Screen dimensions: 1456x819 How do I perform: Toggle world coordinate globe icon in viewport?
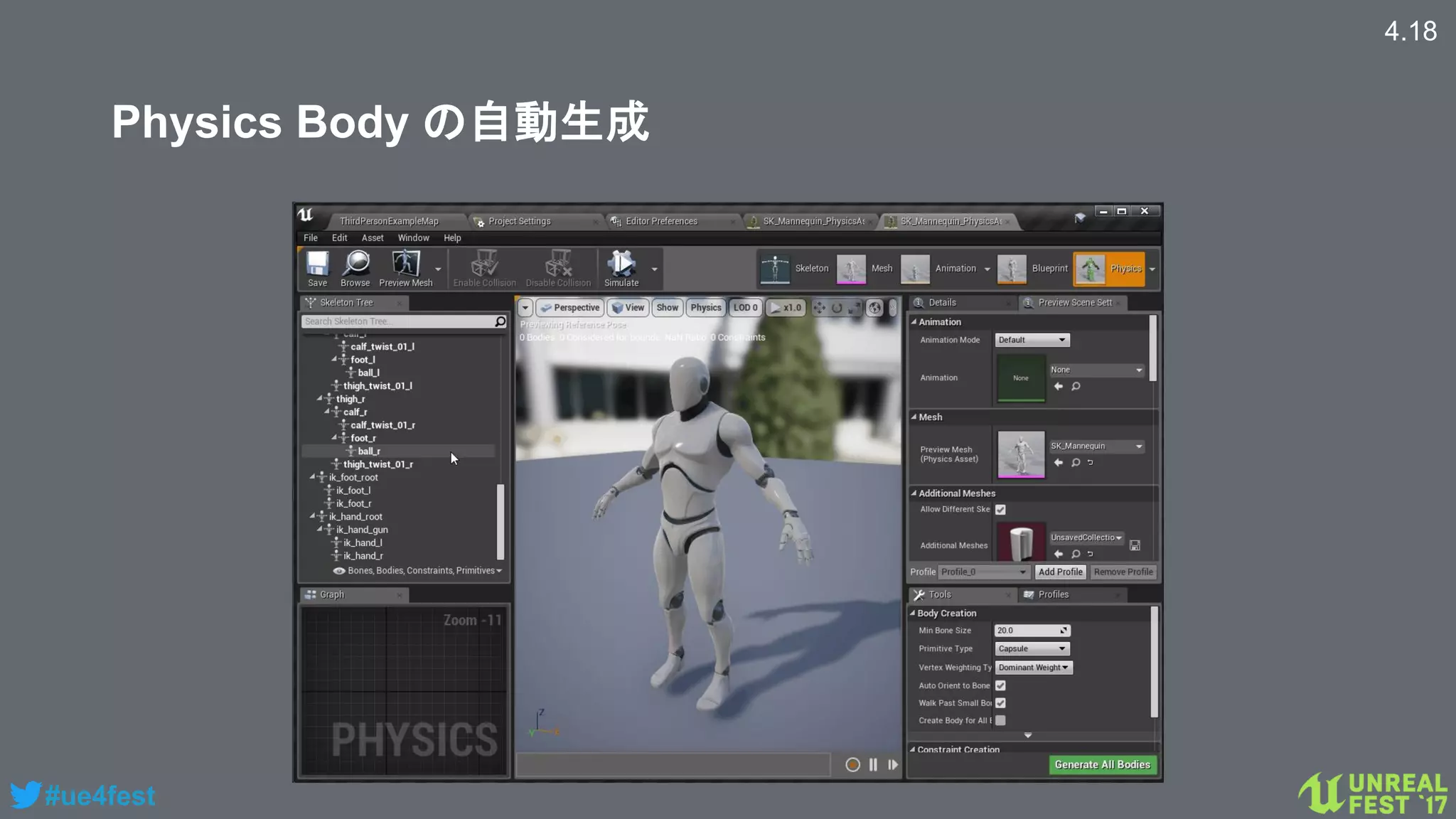(x=874, y=308)
